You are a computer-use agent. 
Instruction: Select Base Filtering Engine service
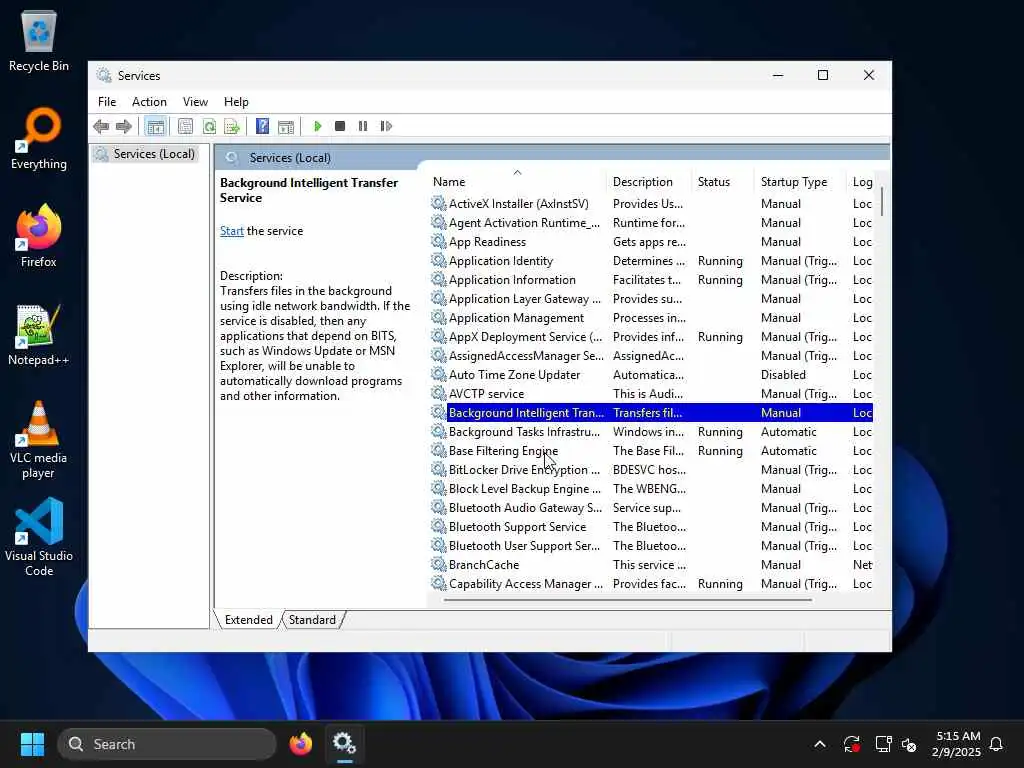tap(651, 451)
